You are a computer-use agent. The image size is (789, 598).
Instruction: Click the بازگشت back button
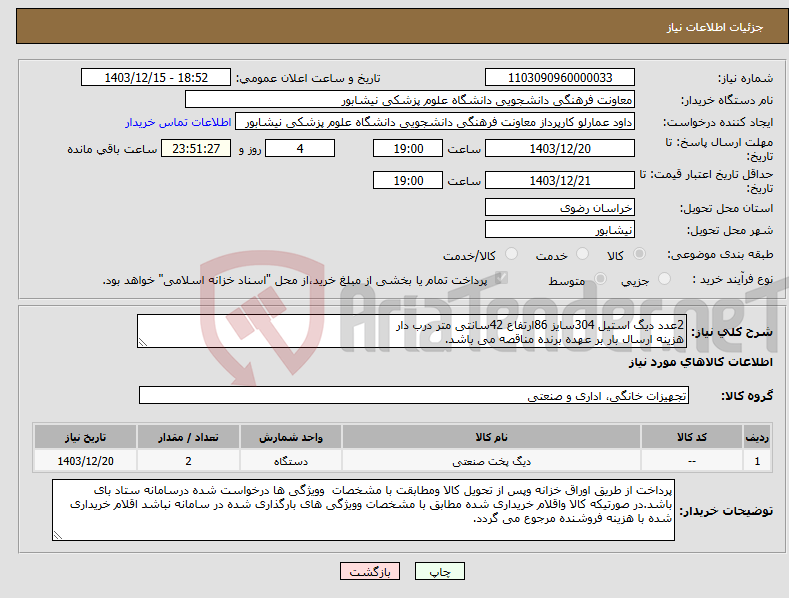[370, 571]
